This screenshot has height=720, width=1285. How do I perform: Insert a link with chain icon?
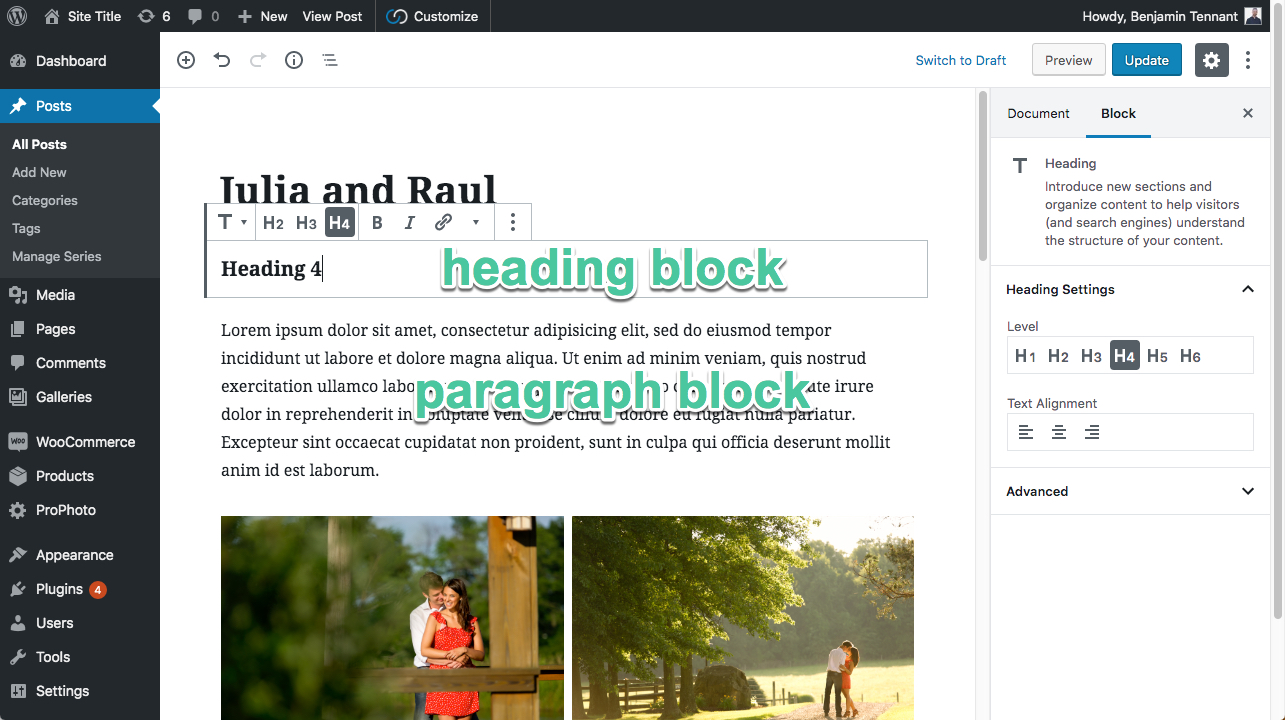(443, 222)
